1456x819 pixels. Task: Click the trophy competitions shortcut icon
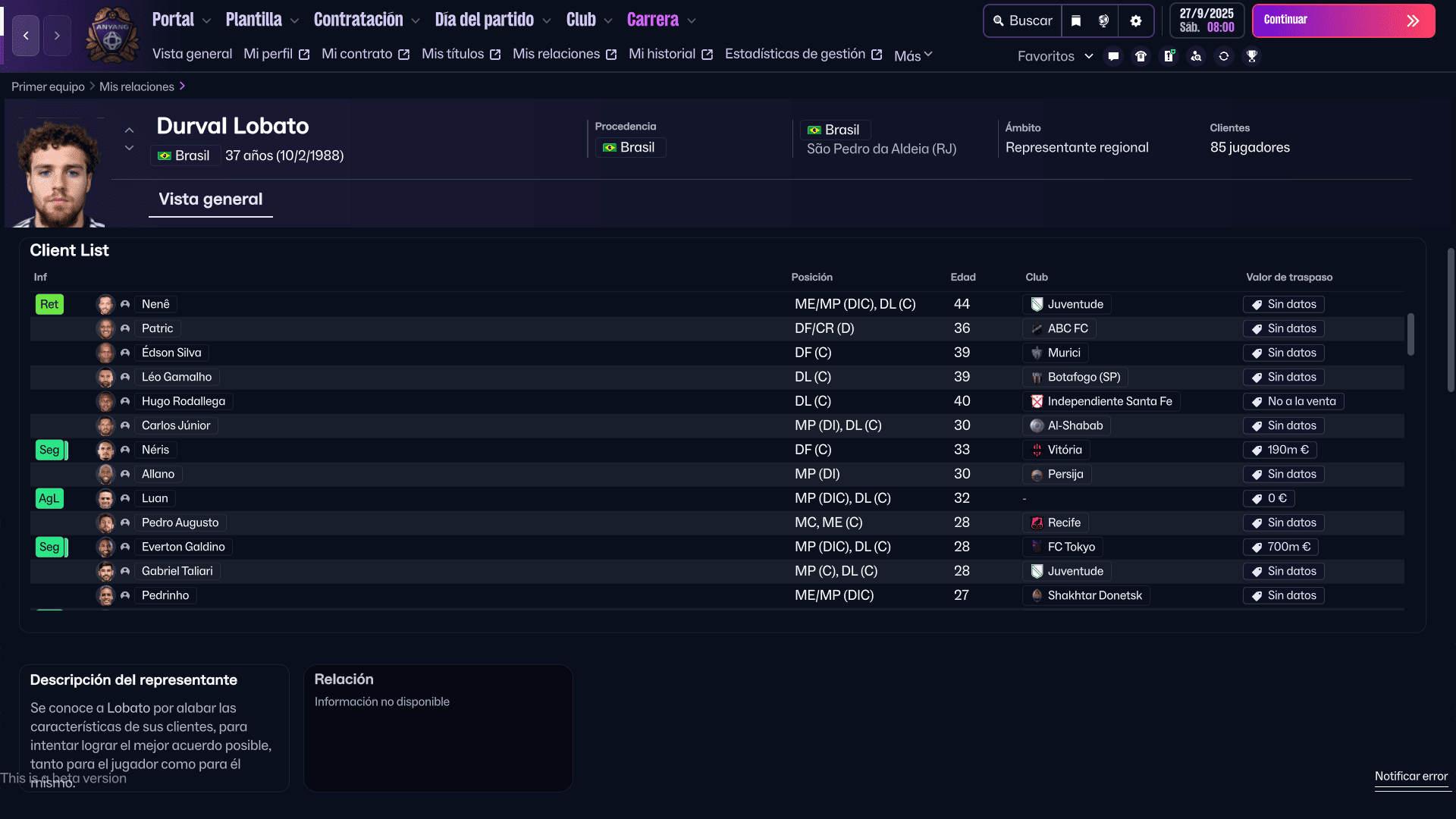1252,56
